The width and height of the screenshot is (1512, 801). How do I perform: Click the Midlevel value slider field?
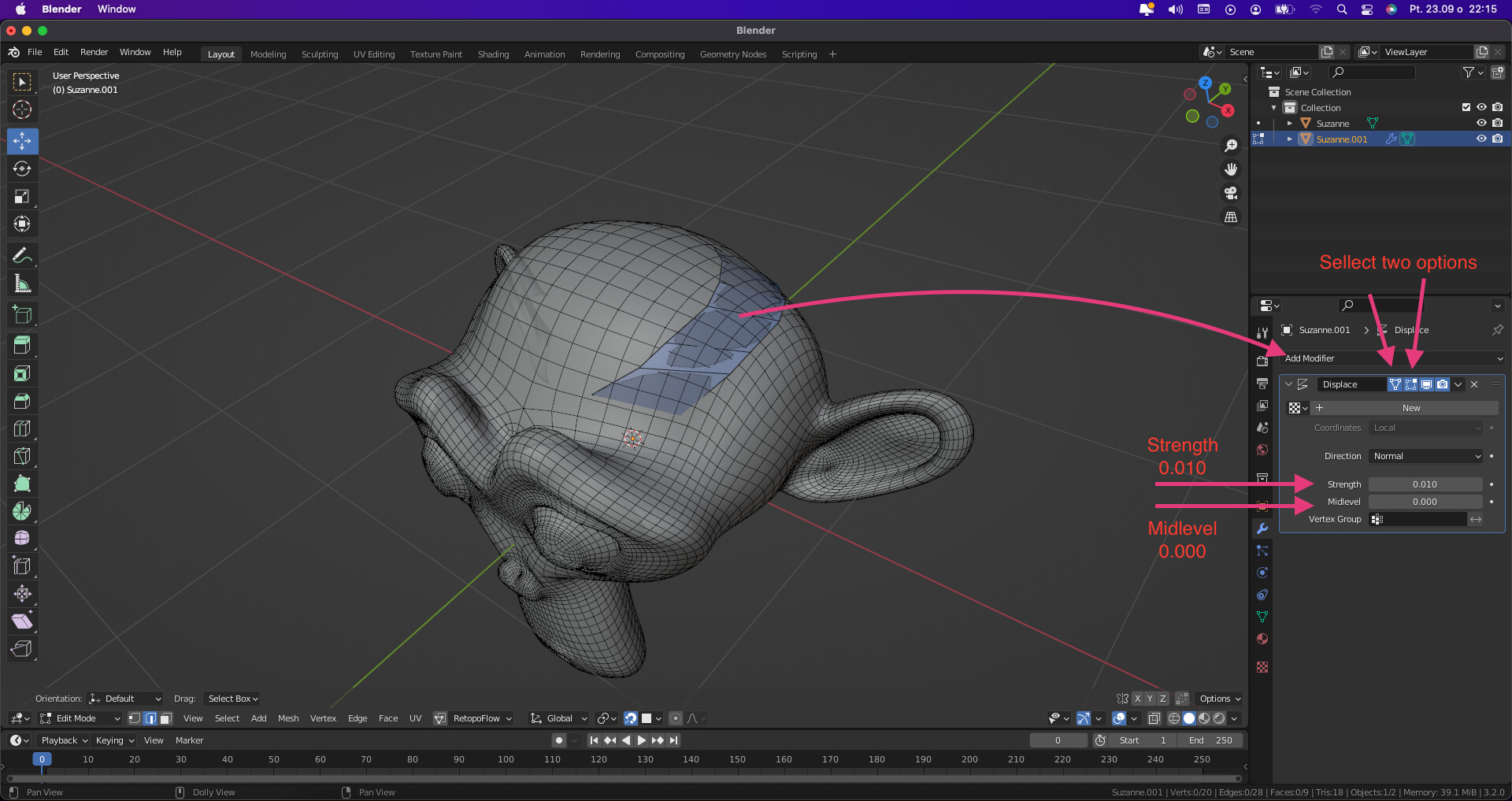(x=1425, y=502)
